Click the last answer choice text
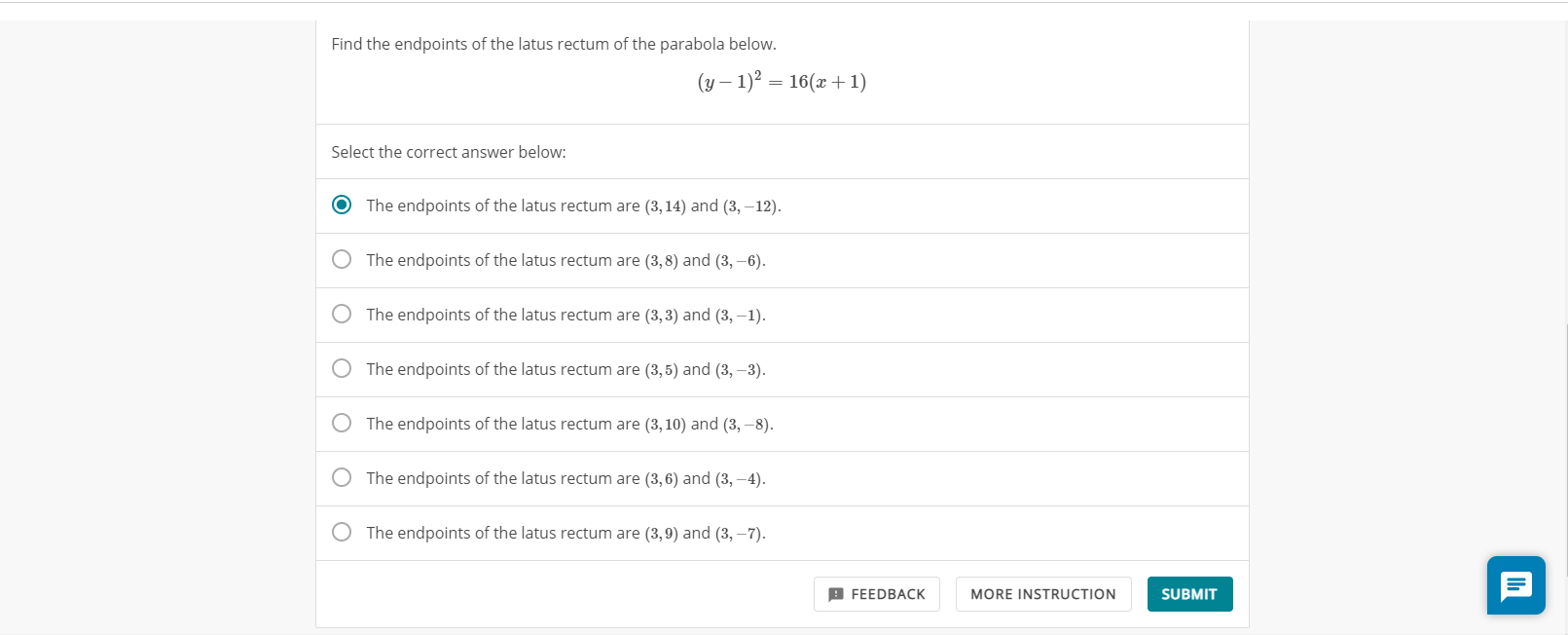 tap(565, 533)
